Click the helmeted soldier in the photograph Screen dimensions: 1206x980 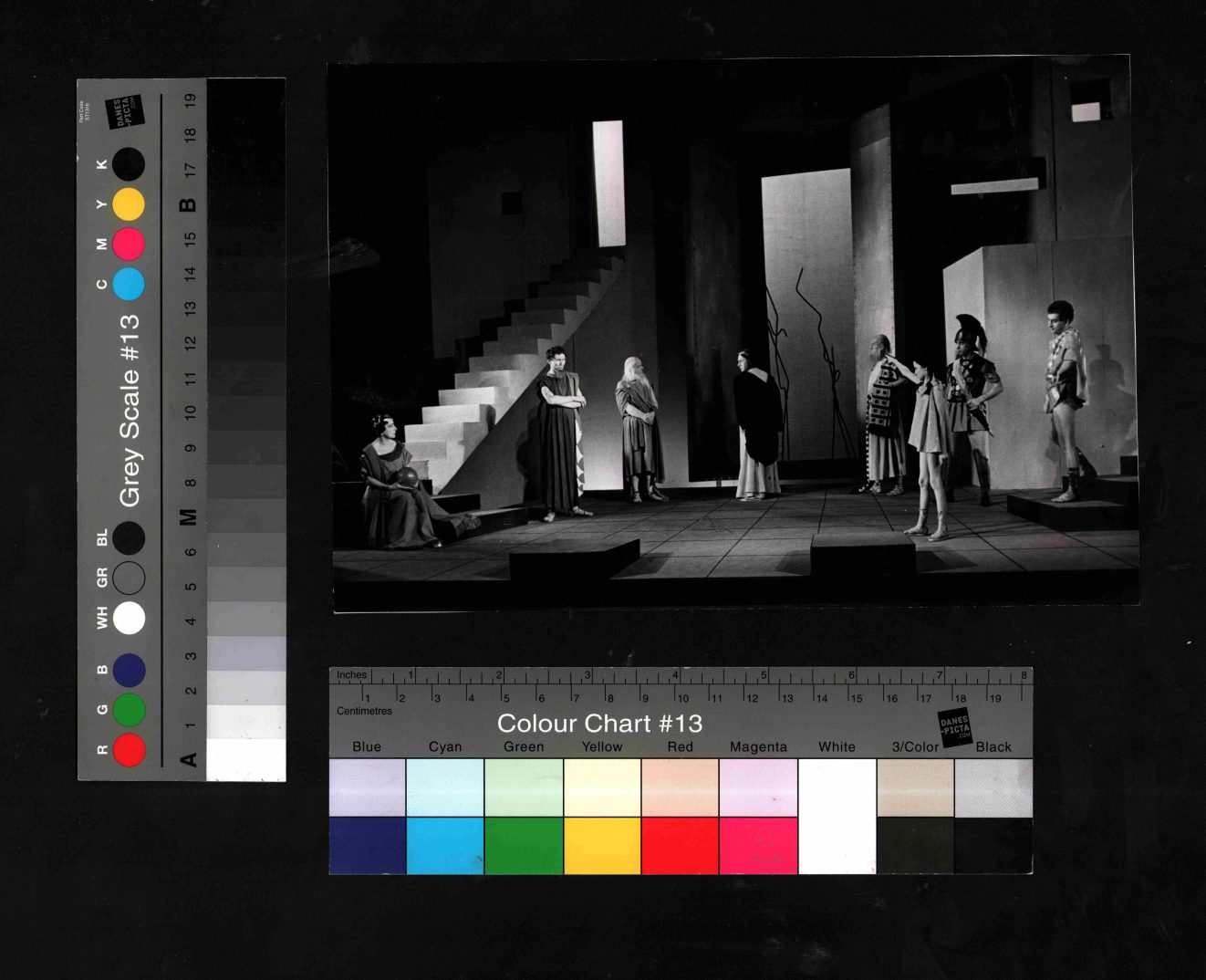(x=972, y=401)
